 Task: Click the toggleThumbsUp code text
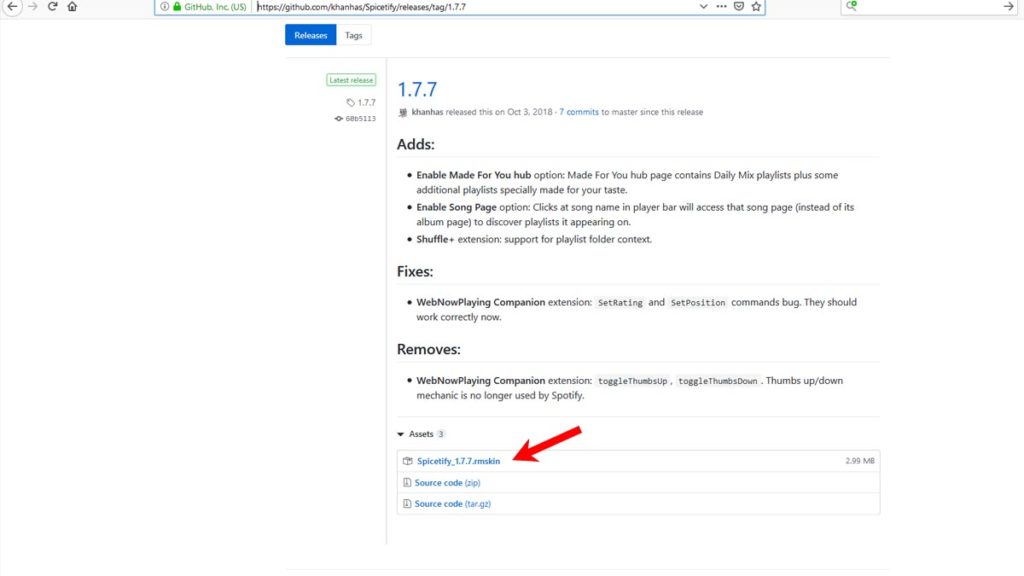click(x=632, y=381)
